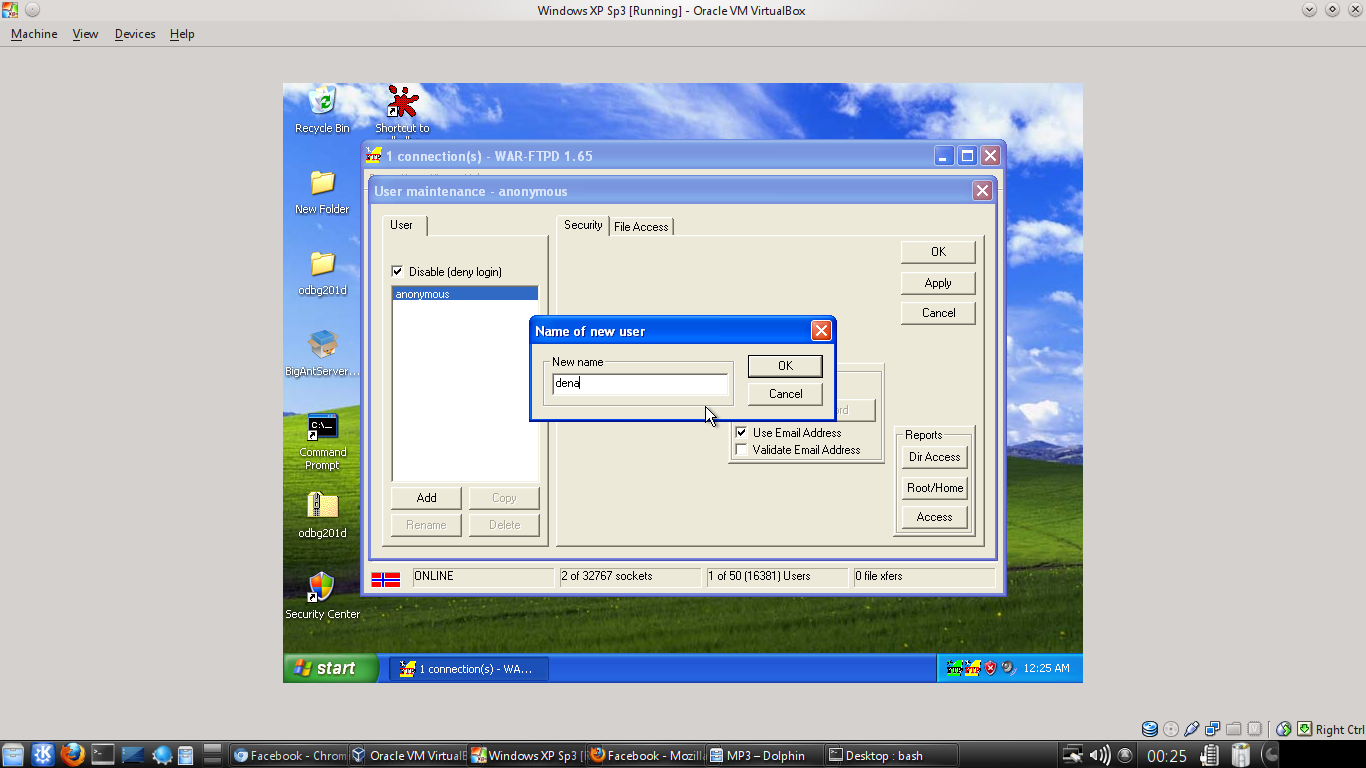Click the VirtualBox USB status icon
The height and width of the screenshot is (768, 1366).
coord(1192,729)
